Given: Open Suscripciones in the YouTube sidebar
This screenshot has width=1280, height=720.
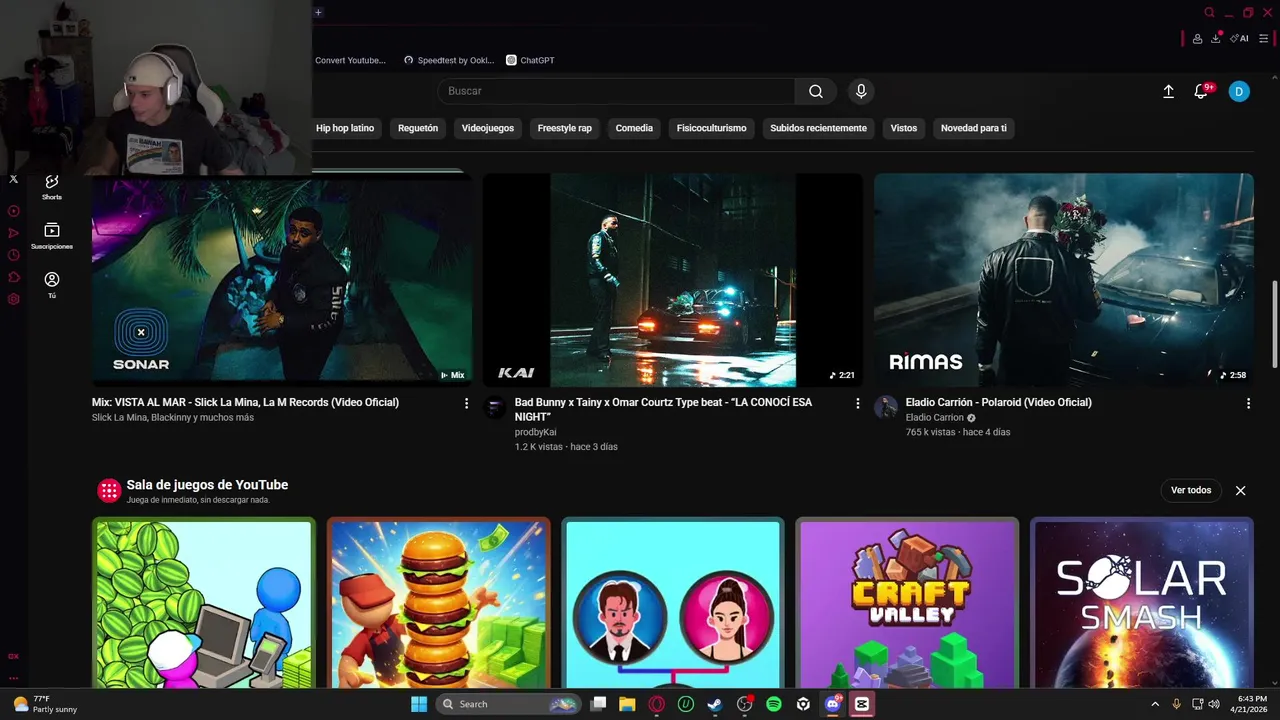Looking at the screenshot, I should tap(52, 236).
